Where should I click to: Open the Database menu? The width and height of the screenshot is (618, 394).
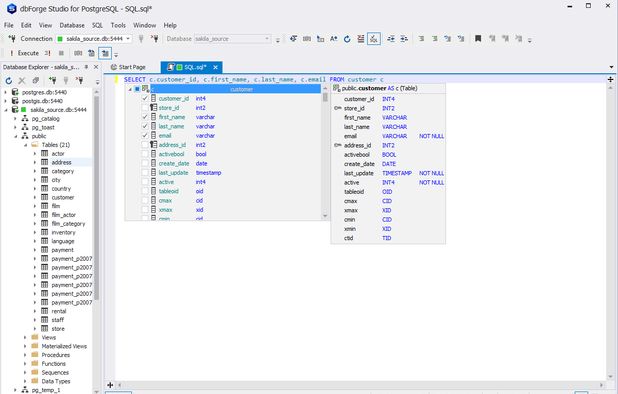72,25
